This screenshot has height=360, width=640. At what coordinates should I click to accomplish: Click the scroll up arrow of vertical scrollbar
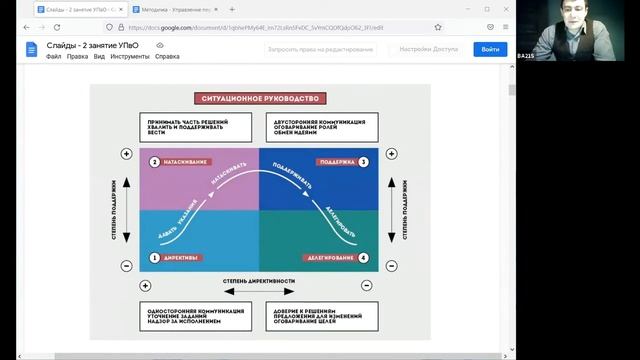tap(512, 67)
